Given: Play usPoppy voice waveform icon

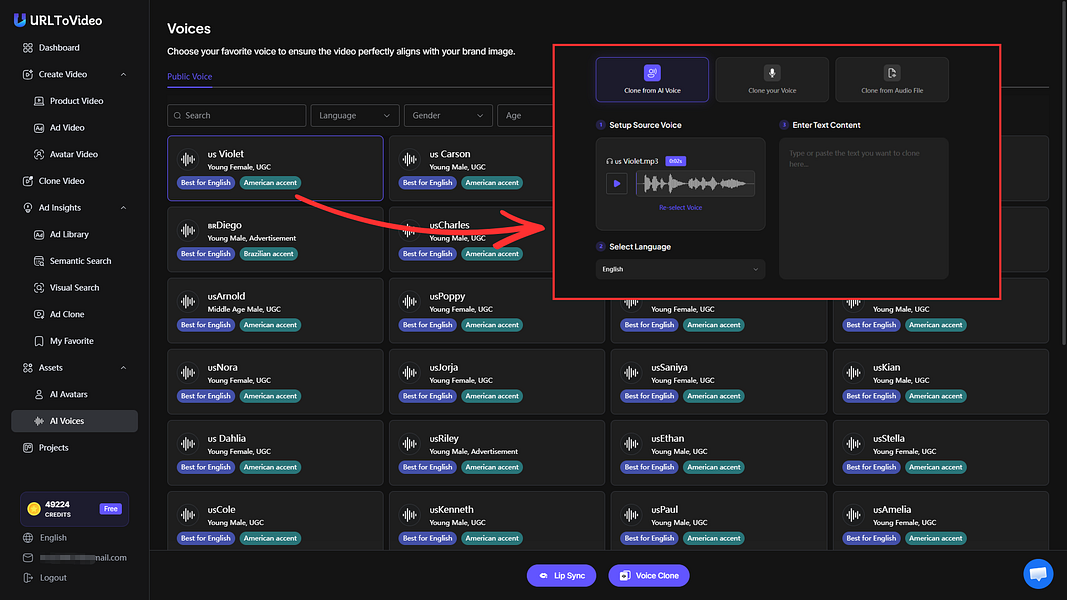Looking at the screenshot, I should [410, 302].
